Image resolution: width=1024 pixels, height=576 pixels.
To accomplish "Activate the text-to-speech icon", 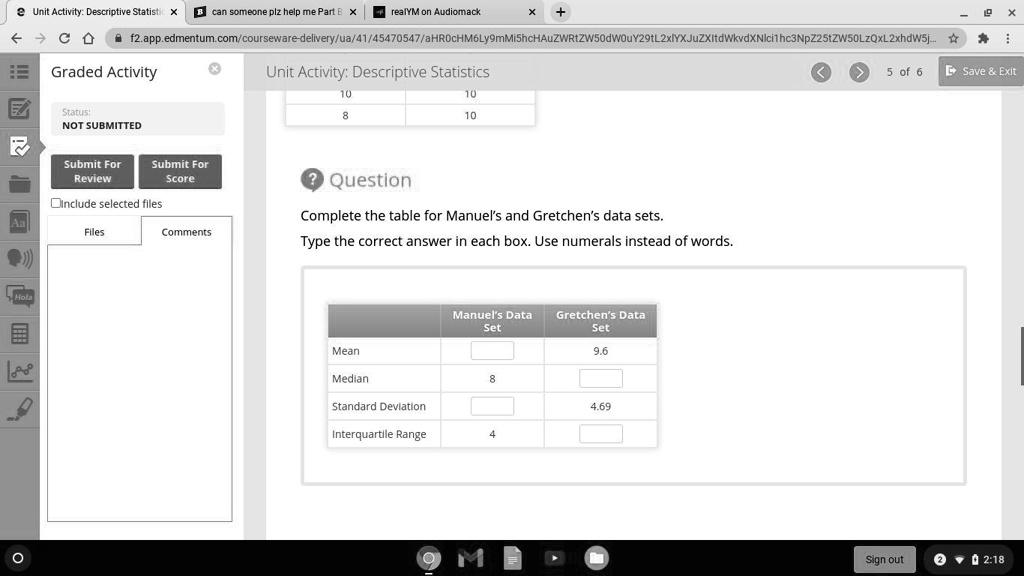I will point(18,258).
